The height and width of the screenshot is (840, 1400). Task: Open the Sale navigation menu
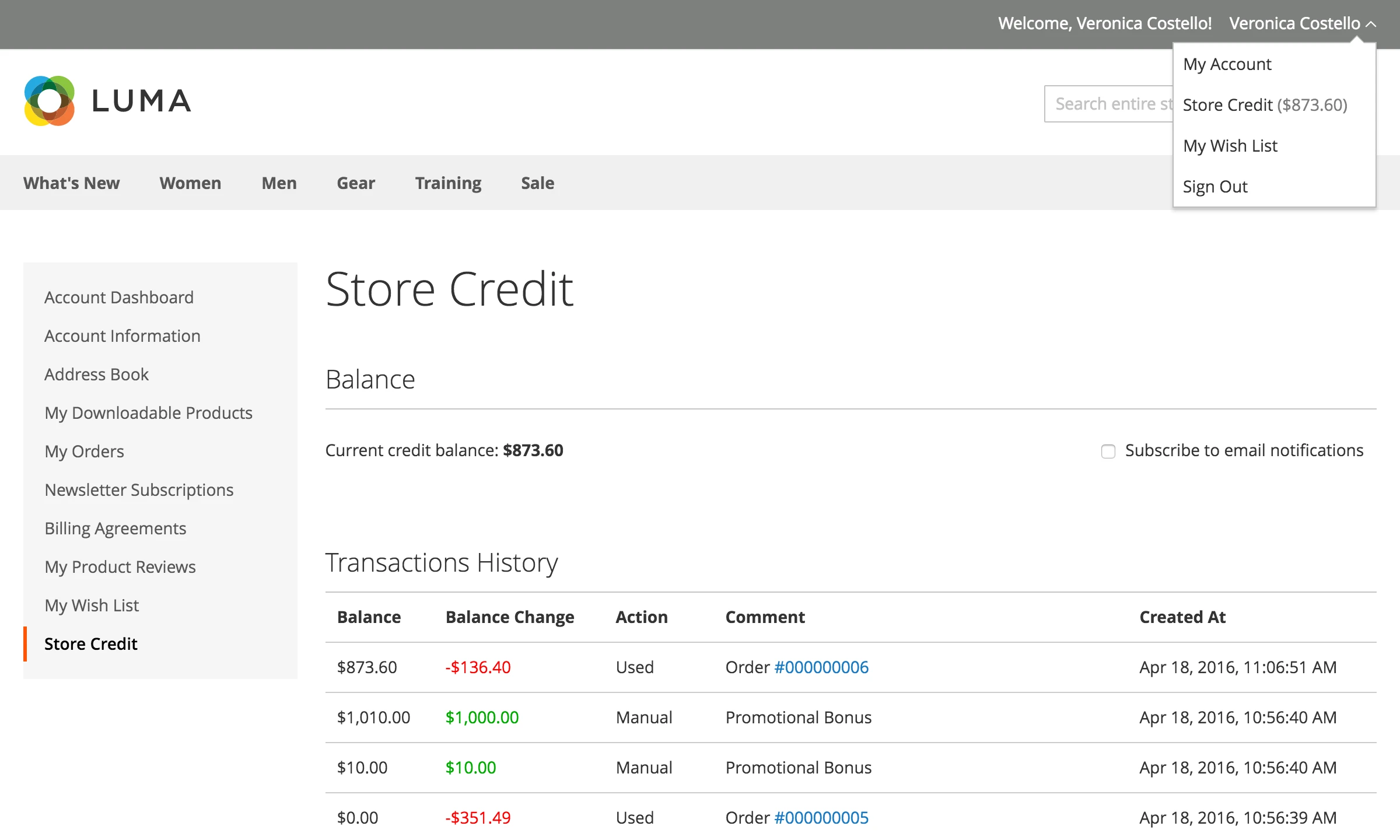coord(537,183)
